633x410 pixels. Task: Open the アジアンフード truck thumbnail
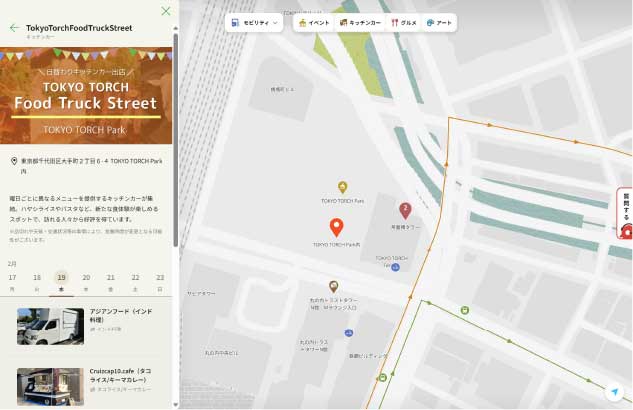coord(50,326)
